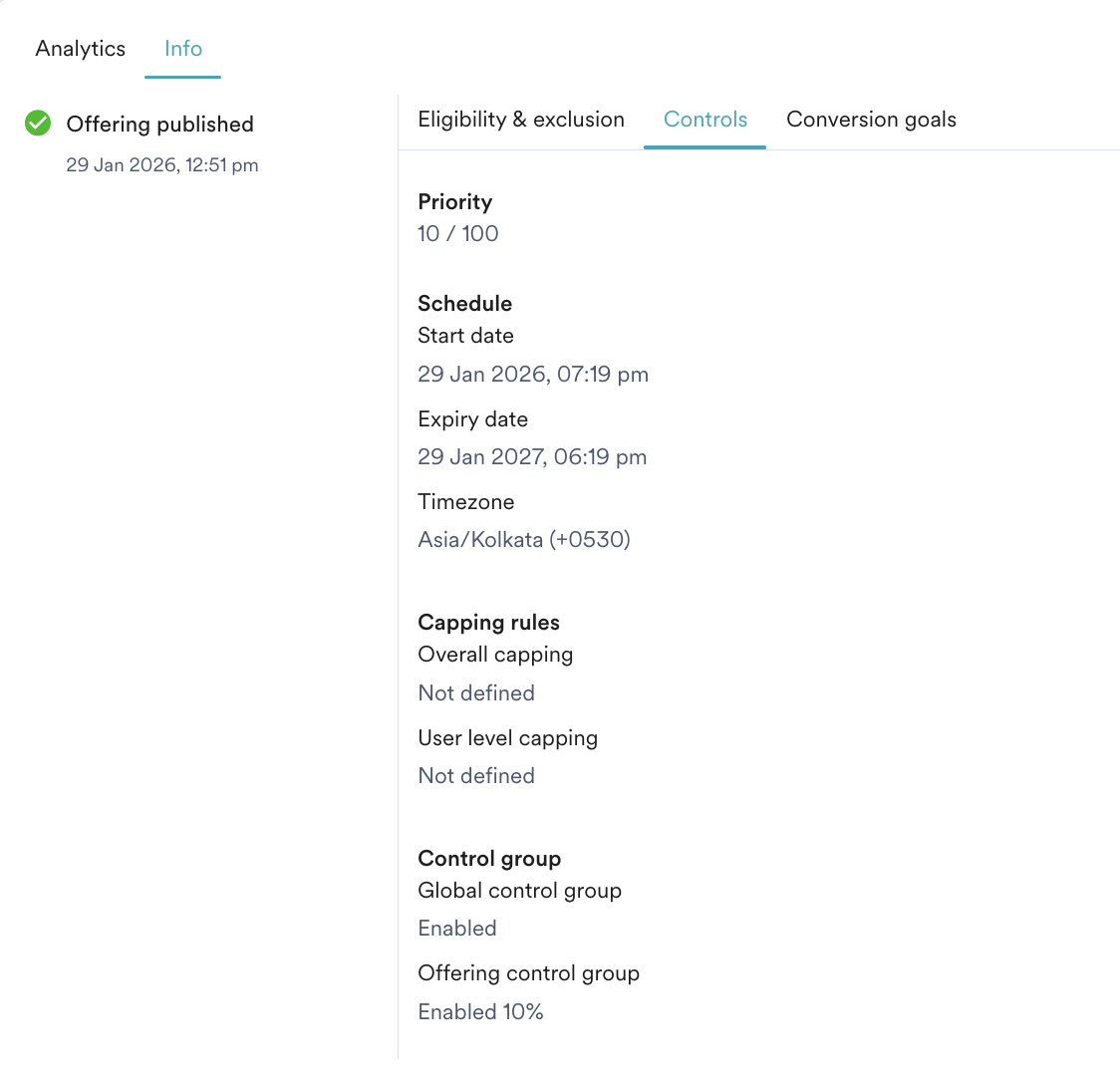Click the published timestamp 29 Jan 2026, 12:51 pm
The height and width of the screenshot is (1080, 1120).
click(162, 165)
